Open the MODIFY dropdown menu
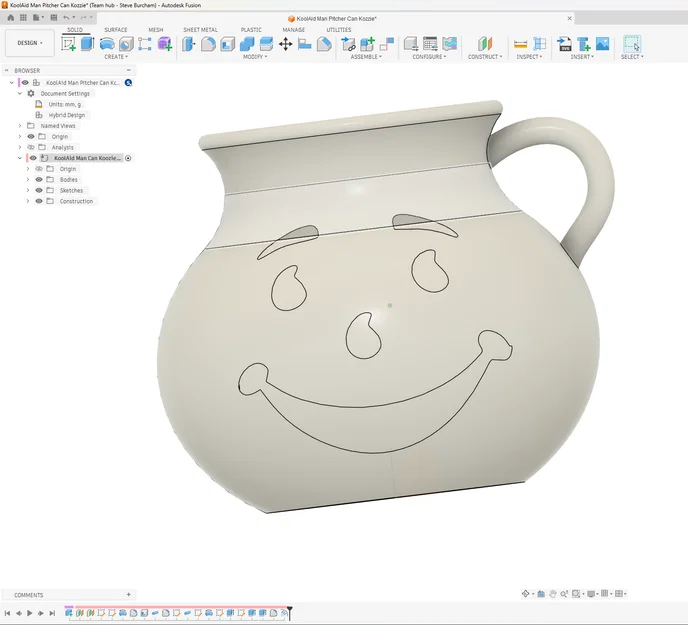 coord(255,57)
